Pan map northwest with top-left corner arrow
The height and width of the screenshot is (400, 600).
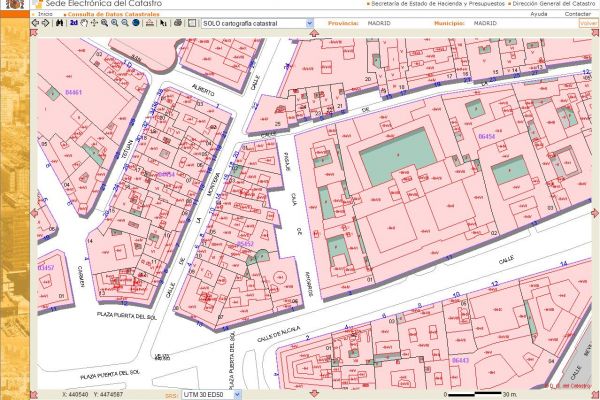tap(34, 33)
